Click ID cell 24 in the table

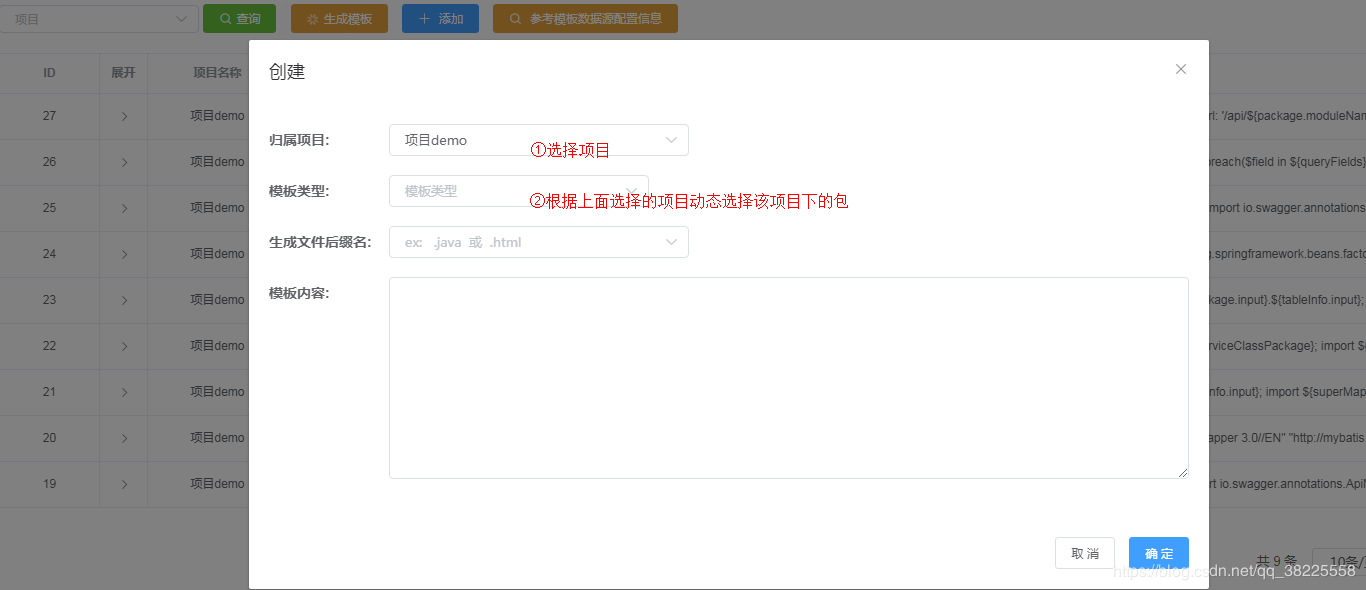tap(49, 254)
